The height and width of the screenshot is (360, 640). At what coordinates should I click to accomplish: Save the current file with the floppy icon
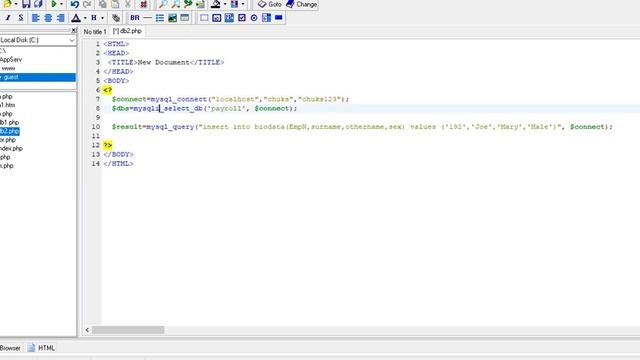click(x=26, y=4)
